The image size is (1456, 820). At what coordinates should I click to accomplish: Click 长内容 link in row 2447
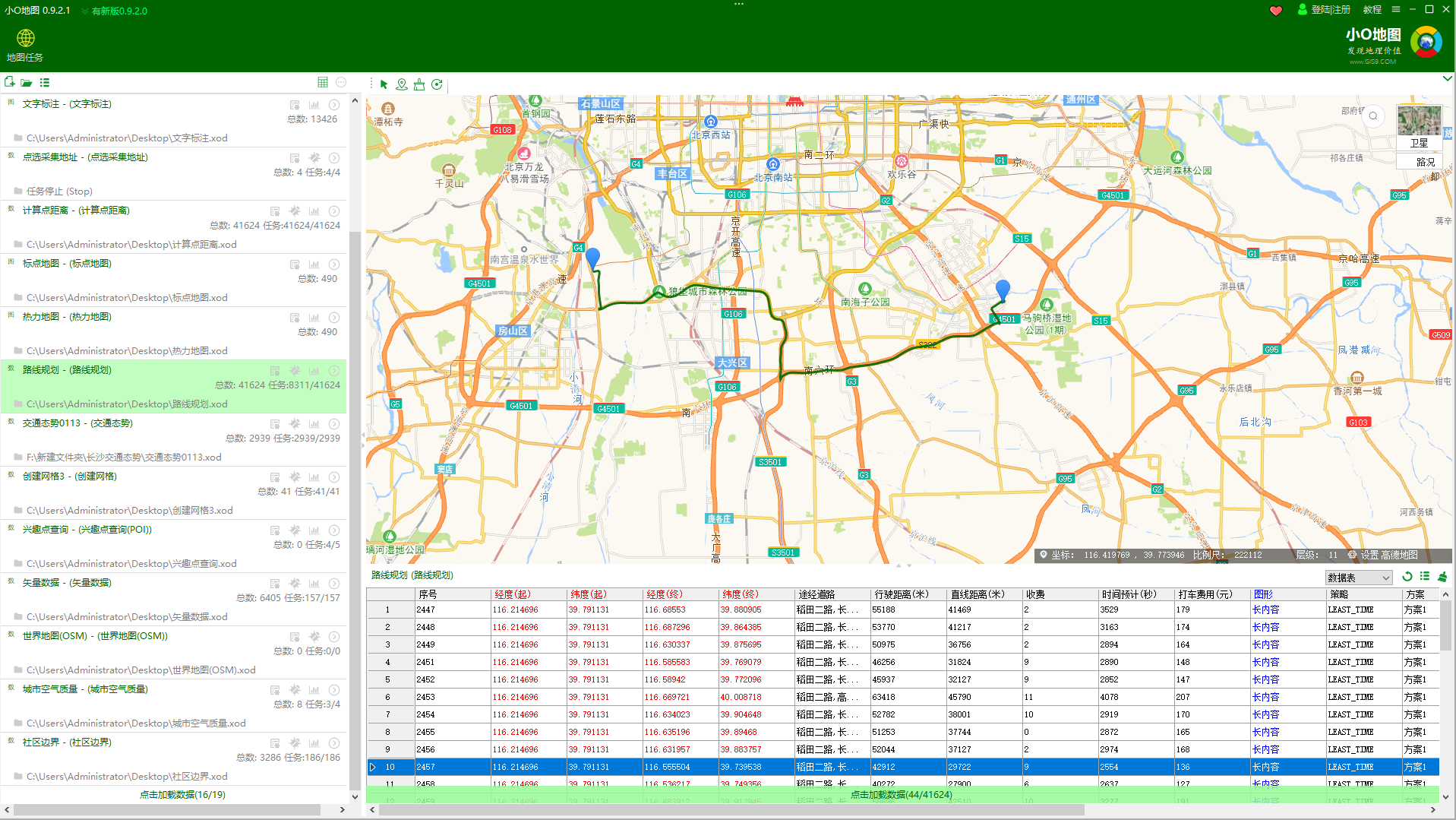[1265, 609]
